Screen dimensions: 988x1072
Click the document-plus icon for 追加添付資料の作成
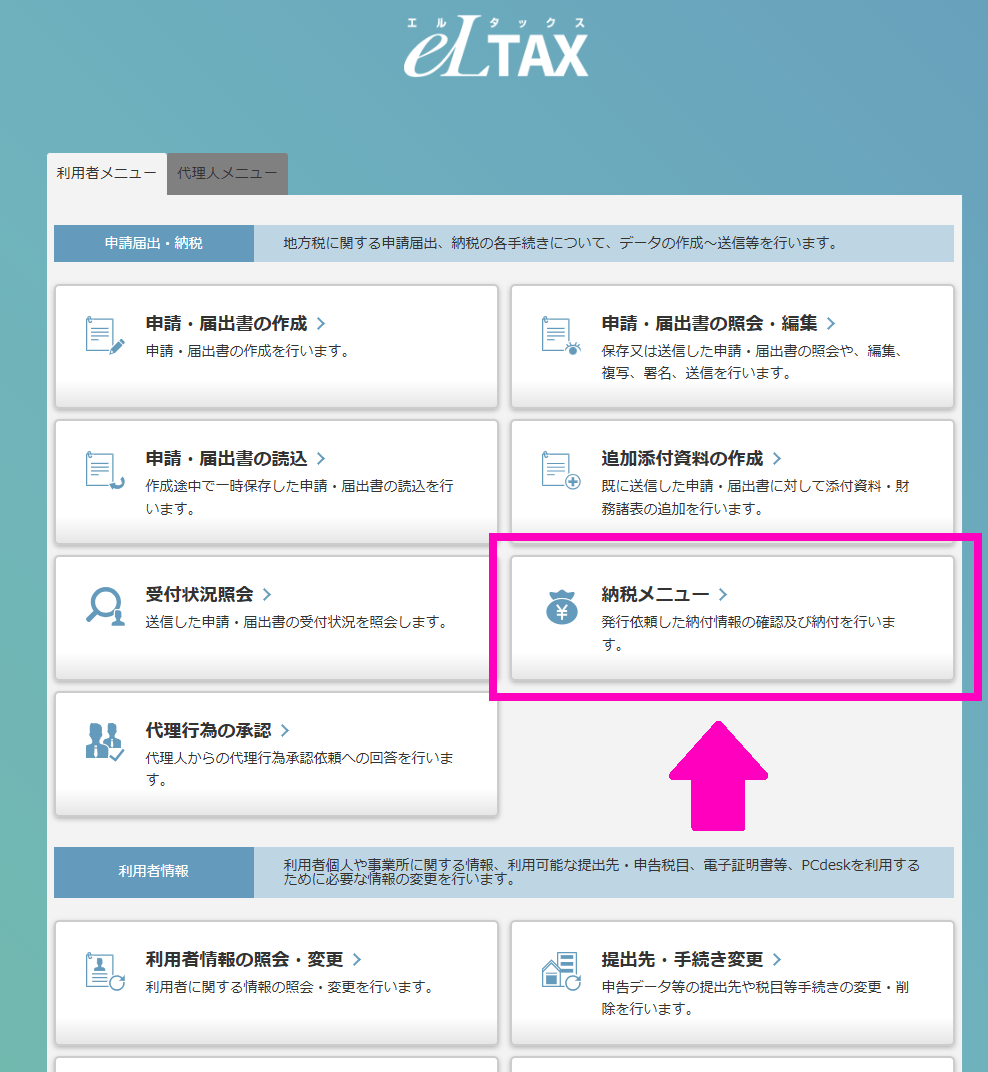click(x=558, y=470)
